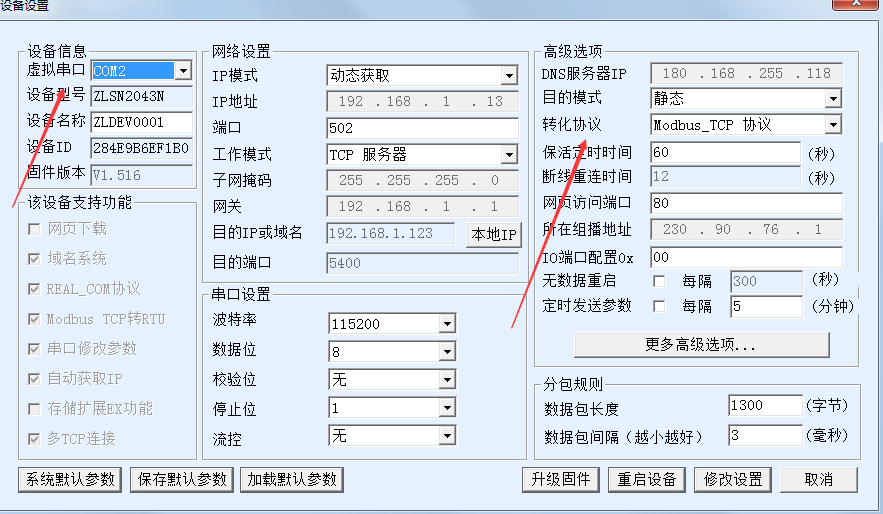Click the 更多高级选项 button
Screen dimensions: 883x514
point(700,344)
